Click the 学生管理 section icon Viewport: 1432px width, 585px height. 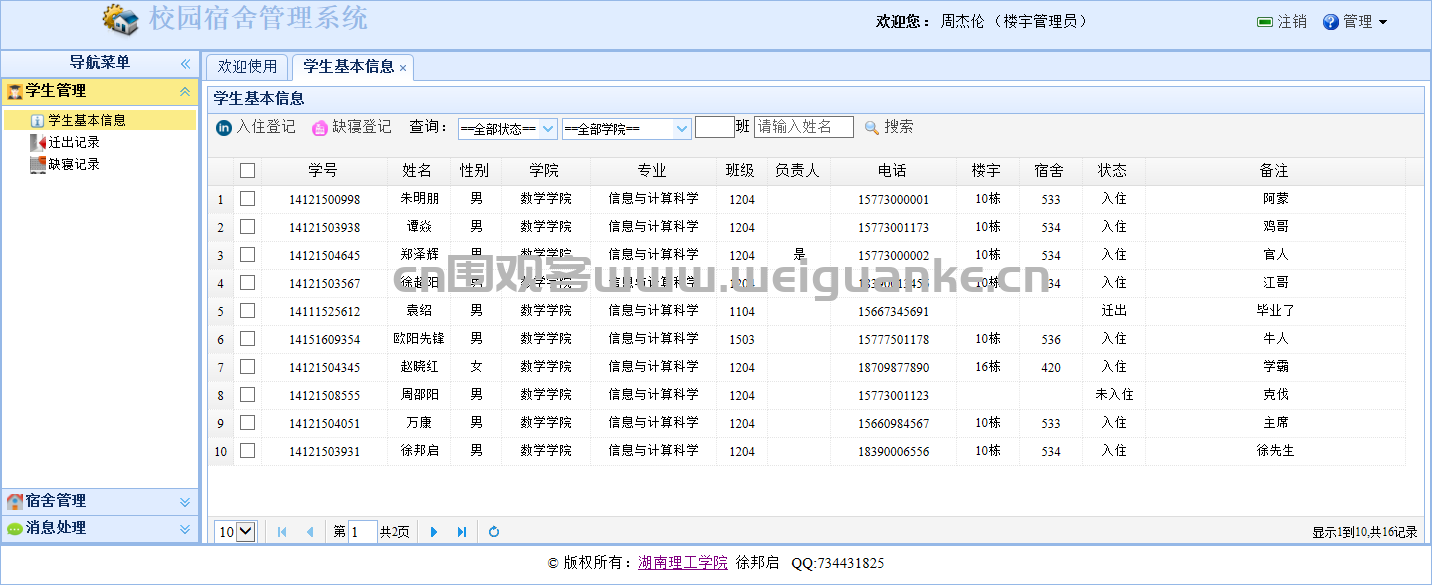pos(14,91)
